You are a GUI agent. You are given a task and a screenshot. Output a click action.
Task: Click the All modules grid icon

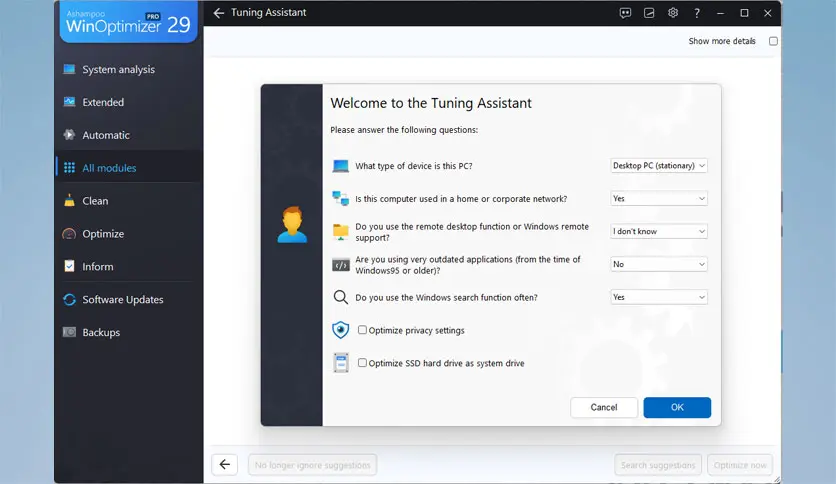pos(69,168)
